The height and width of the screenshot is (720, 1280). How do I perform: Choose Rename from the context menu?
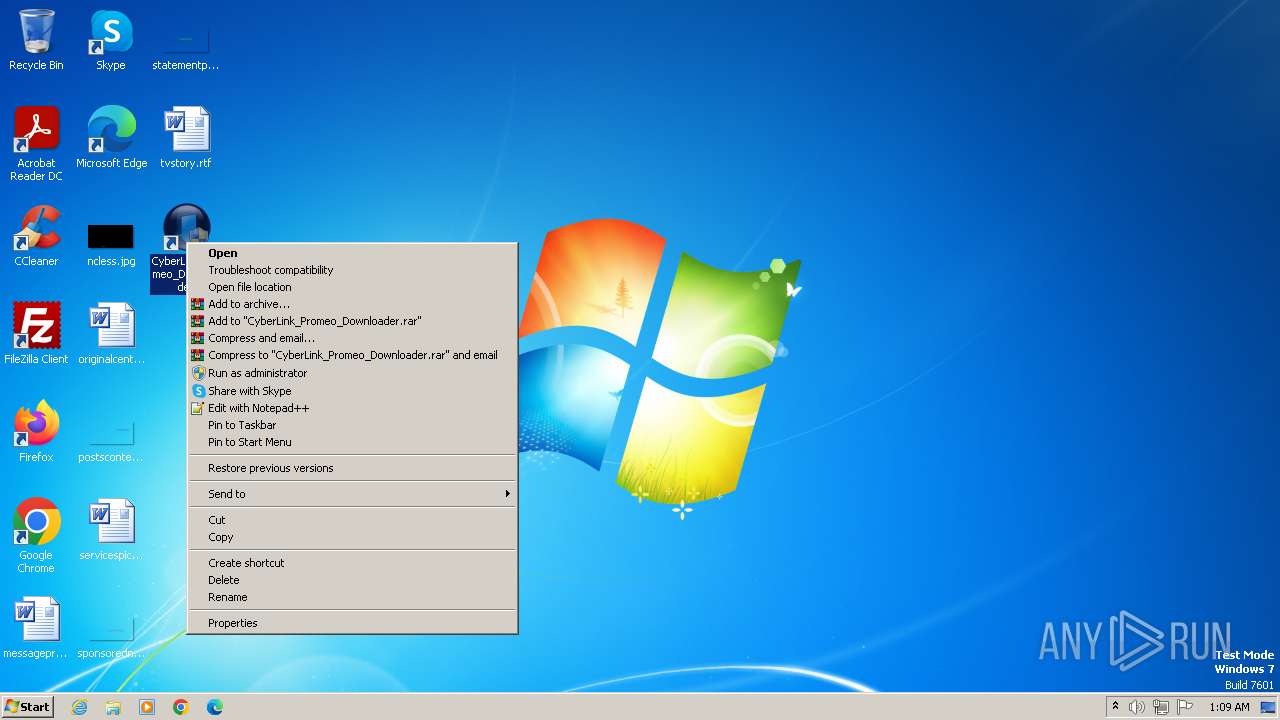click(x=353, y=597)
